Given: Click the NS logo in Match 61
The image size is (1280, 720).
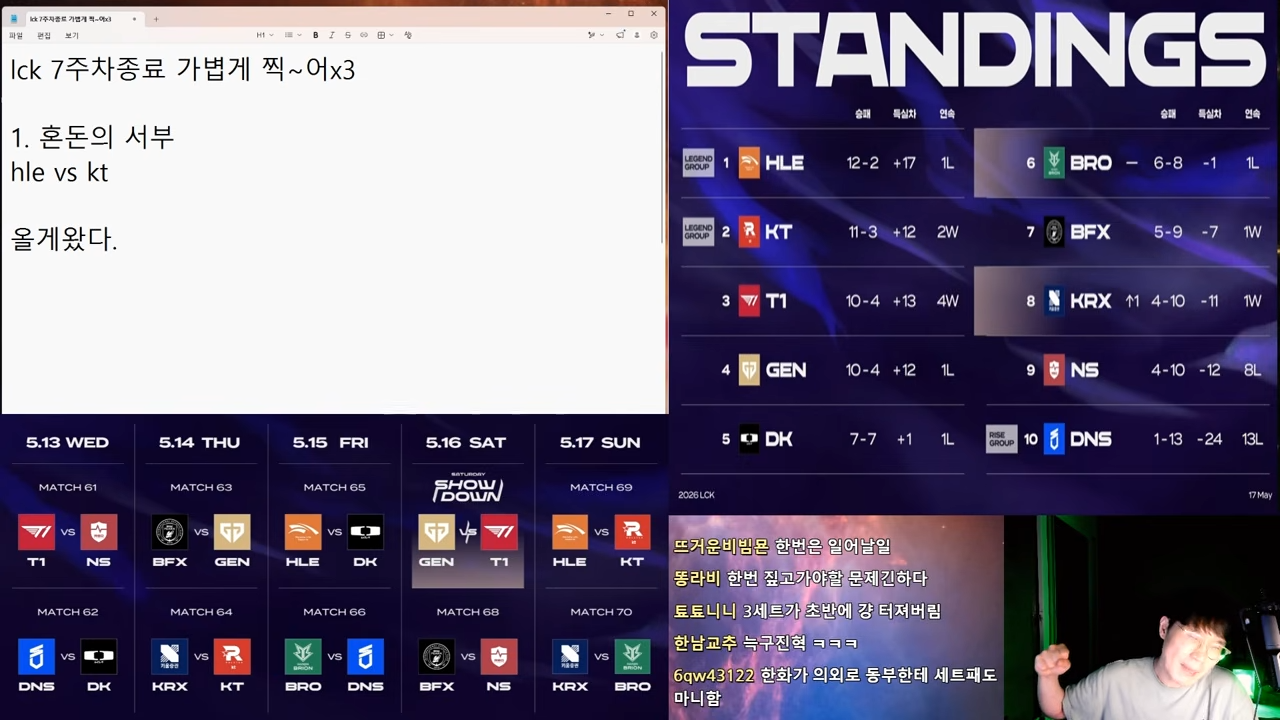Looking at the screenshot, I should coord(99,532).
